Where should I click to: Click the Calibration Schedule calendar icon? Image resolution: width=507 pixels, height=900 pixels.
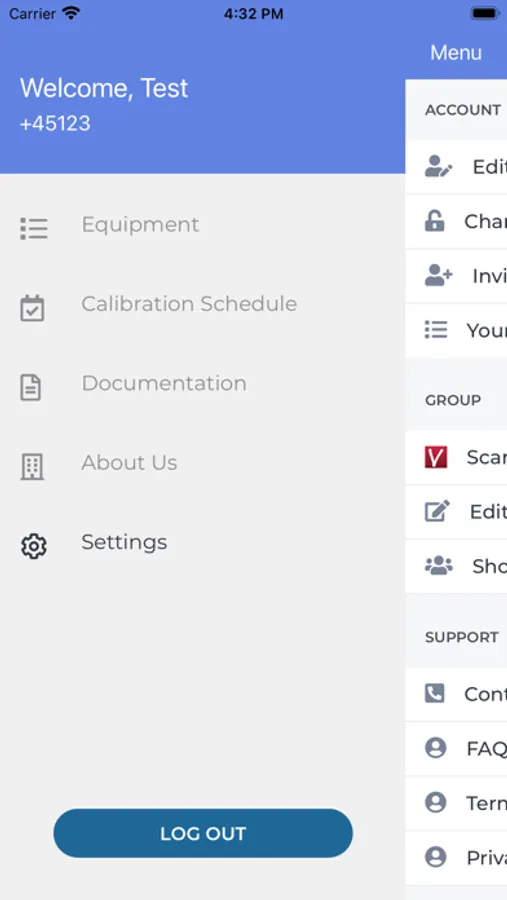click(x=32, y=308)
